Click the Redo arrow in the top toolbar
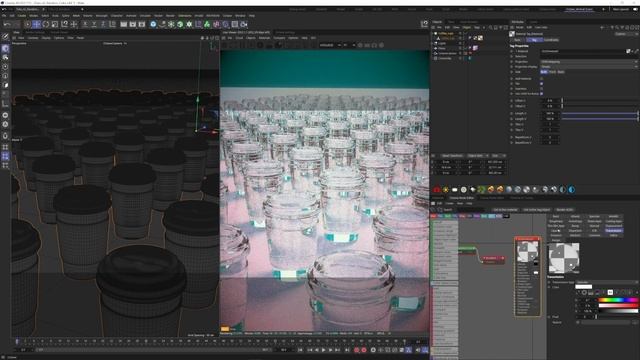640x360 pixels. click(x=16, y=24)
